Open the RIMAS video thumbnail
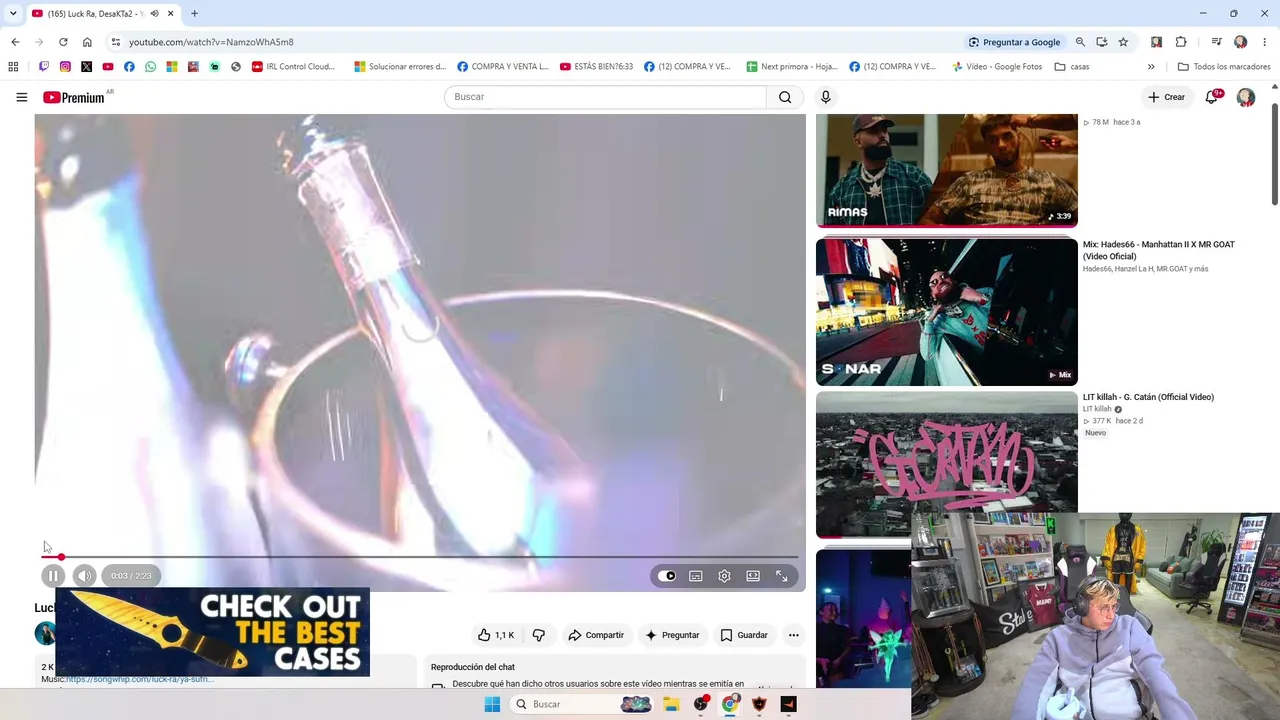Viewport: 1280px width, 720px height. click(x=947, y=170)
